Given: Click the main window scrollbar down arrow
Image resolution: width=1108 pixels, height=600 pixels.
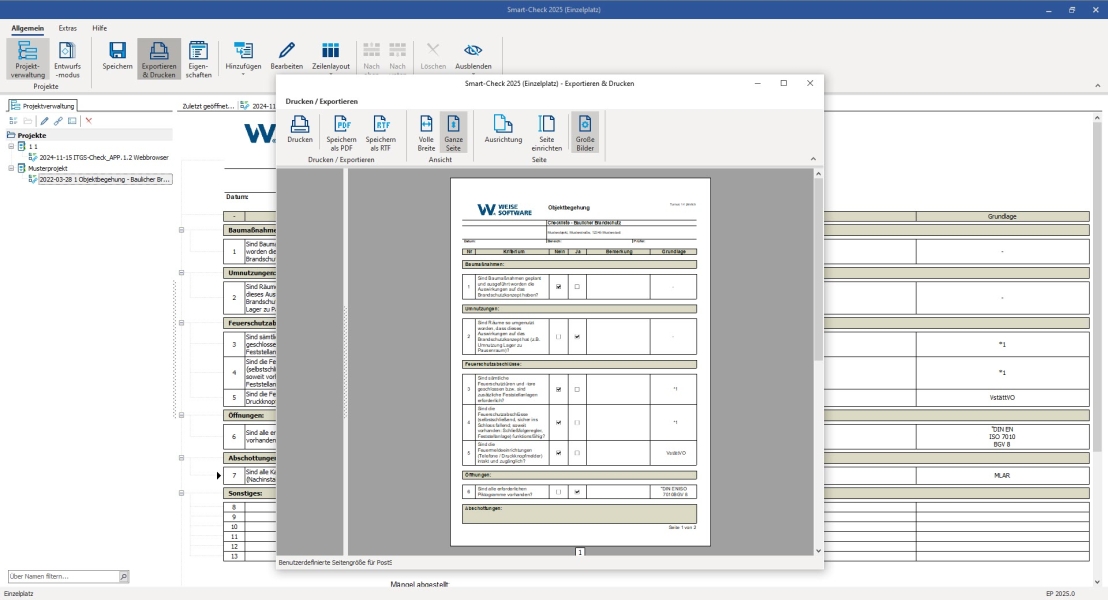Looking at the screenshot, I should coord(1097,582).
